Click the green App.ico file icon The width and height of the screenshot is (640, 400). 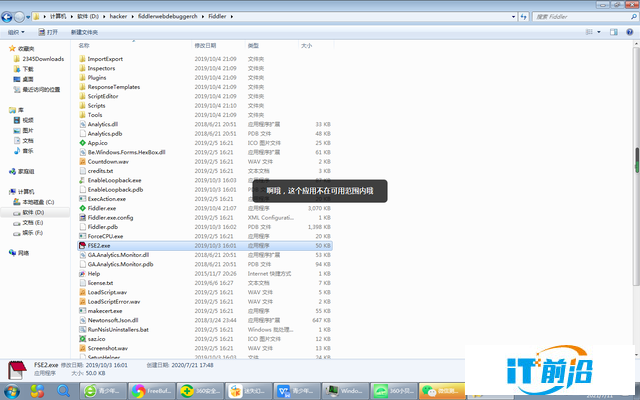tap(82, 143)
